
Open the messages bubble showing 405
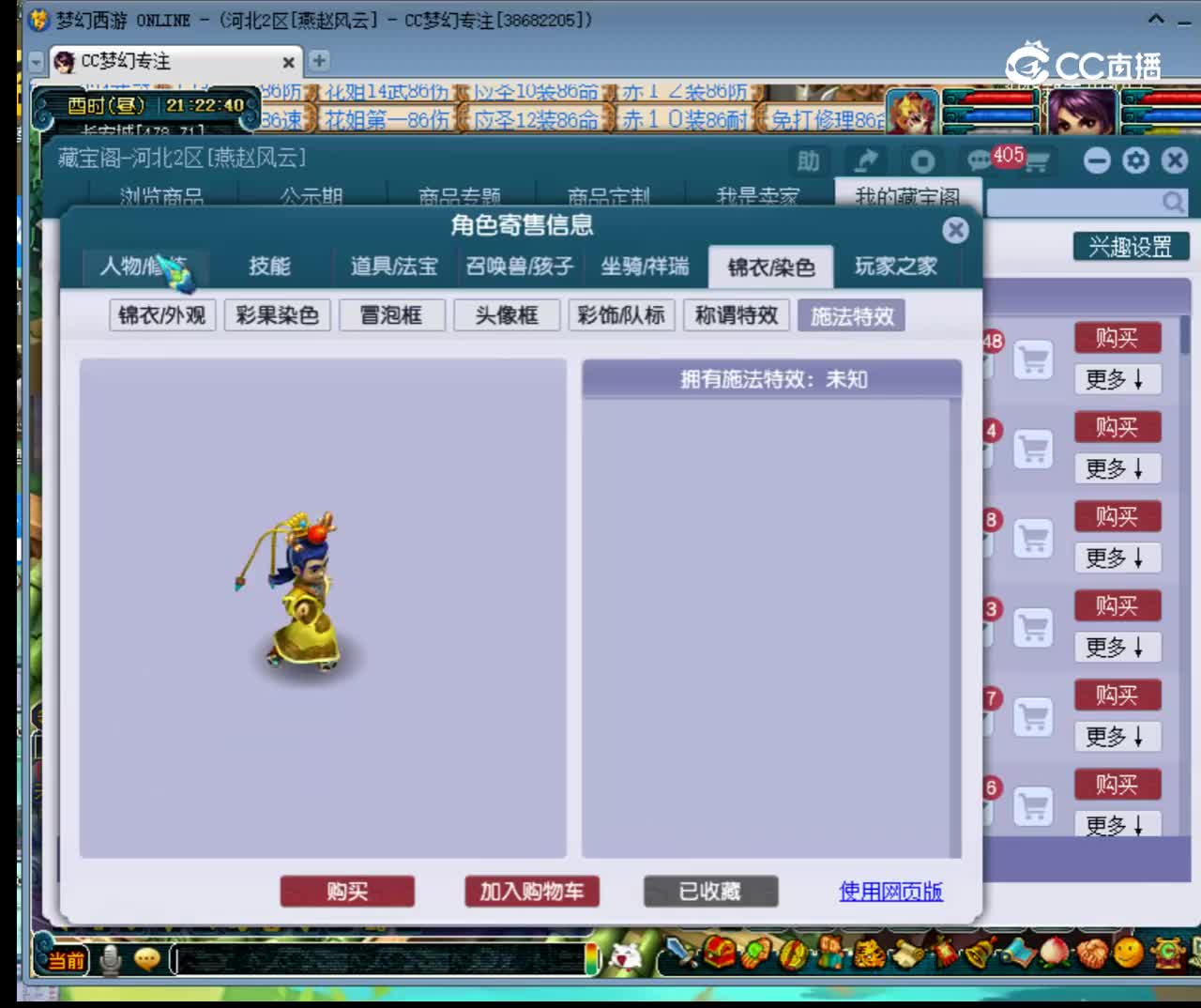click(x=981, y=161)
